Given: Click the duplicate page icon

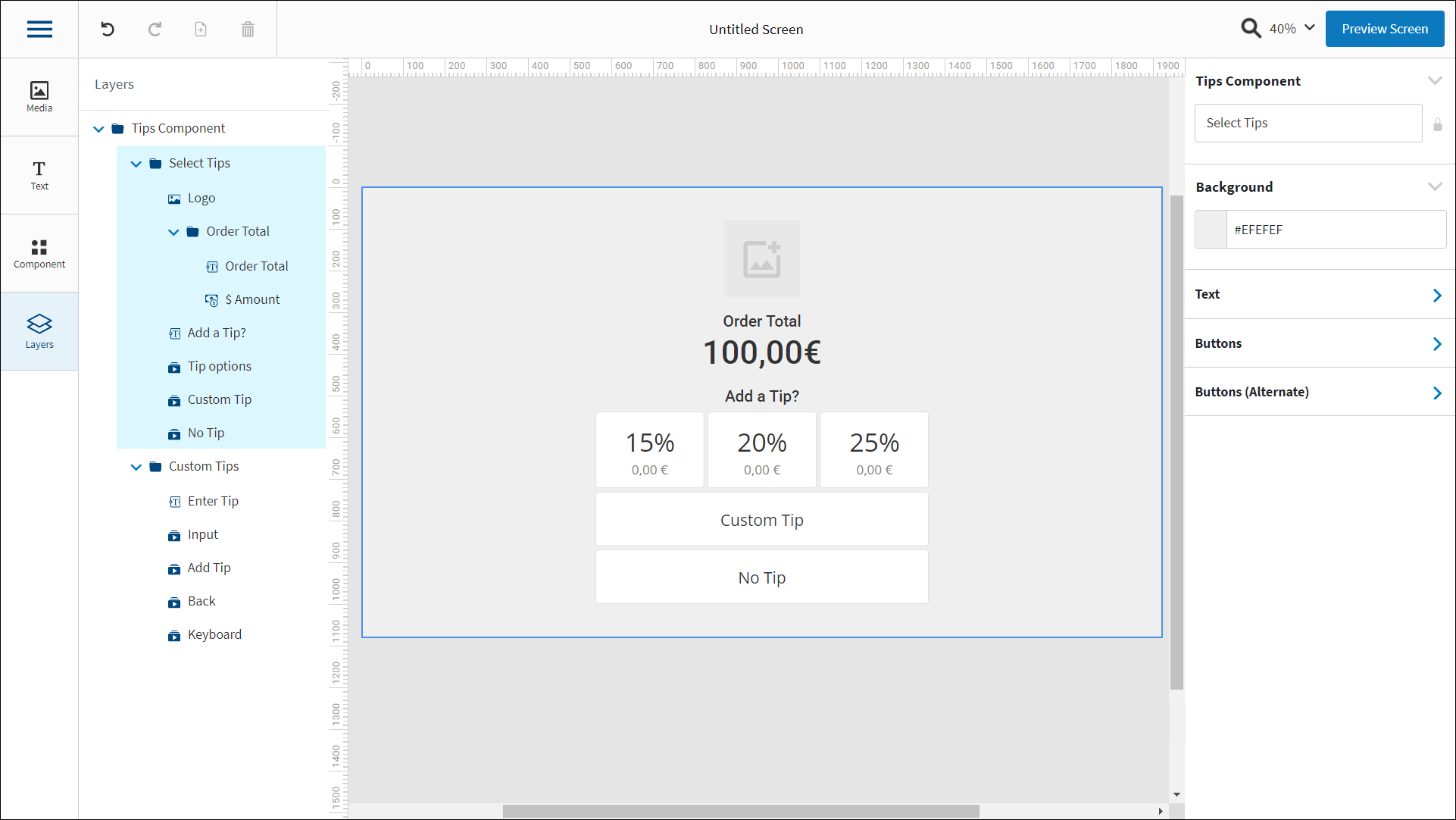Looking at the screenshot, I should point(201,30).
